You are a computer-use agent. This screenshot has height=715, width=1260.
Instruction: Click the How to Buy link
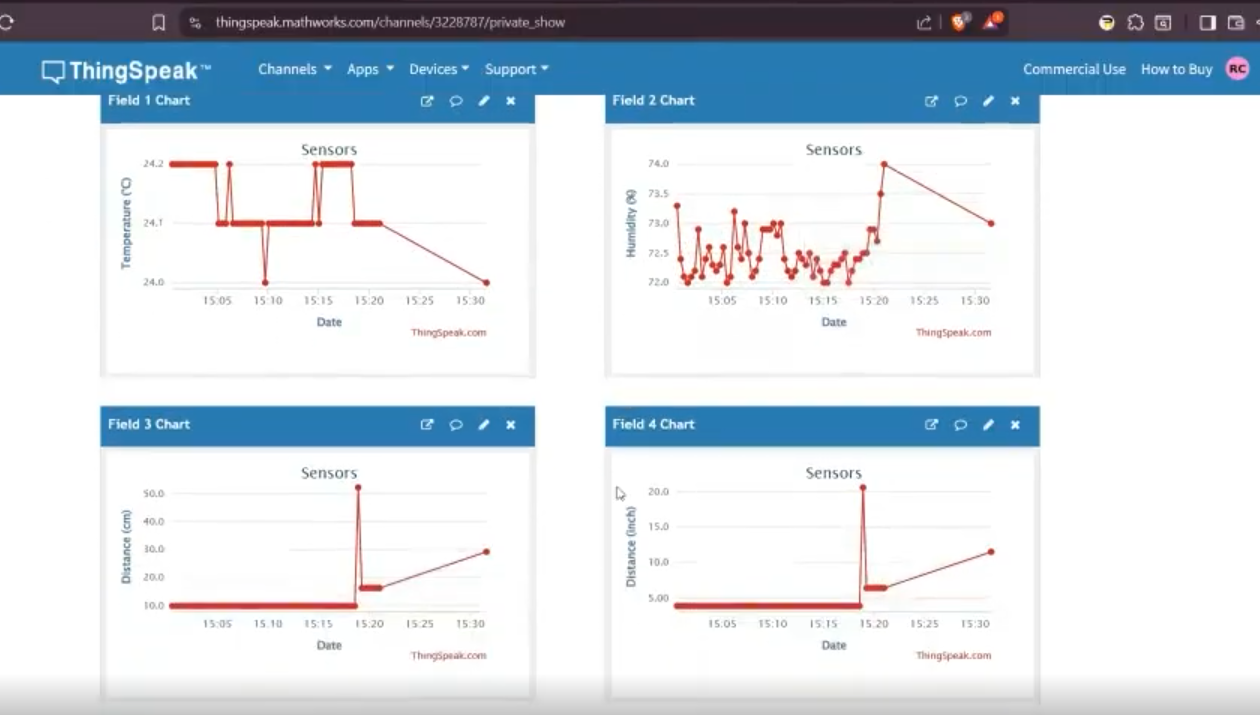1176,69
